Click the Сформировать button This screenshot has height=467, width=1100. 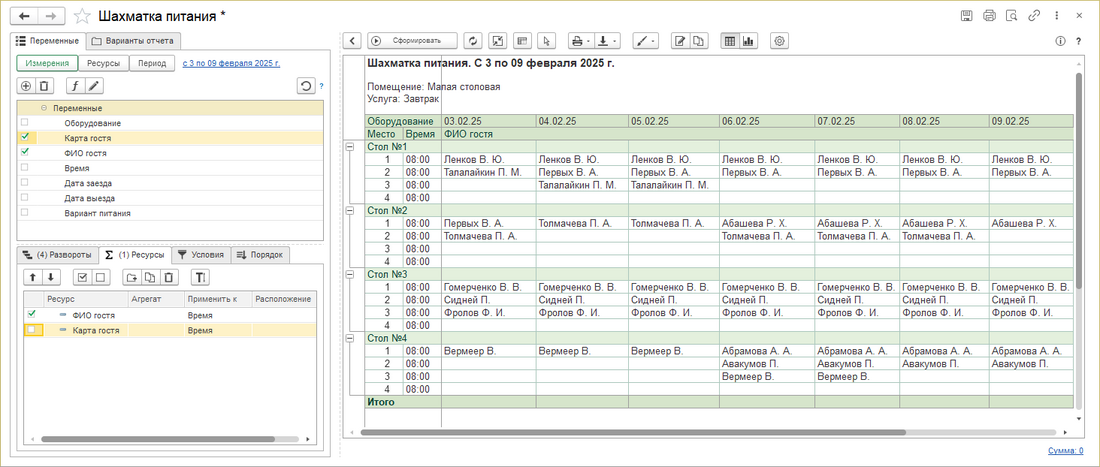point(412,41)
